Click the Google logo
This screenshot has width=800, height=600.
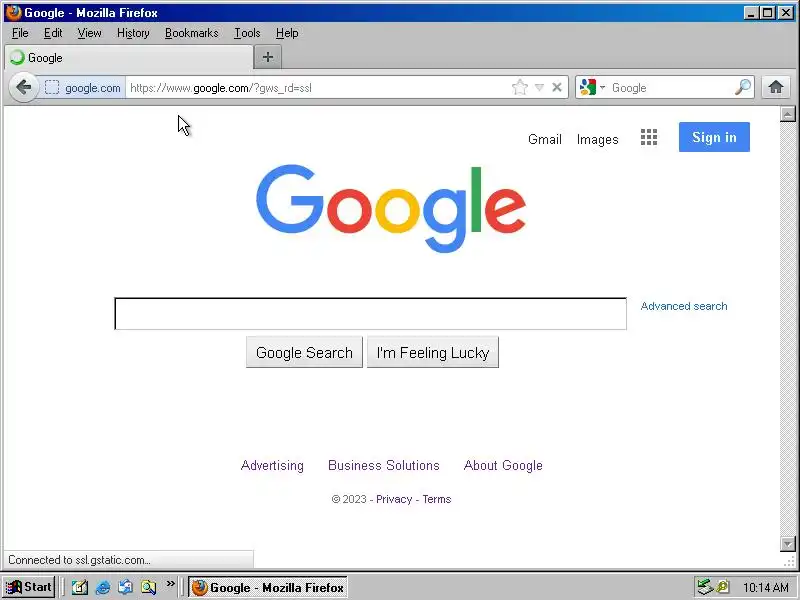[x=391, y=209]
